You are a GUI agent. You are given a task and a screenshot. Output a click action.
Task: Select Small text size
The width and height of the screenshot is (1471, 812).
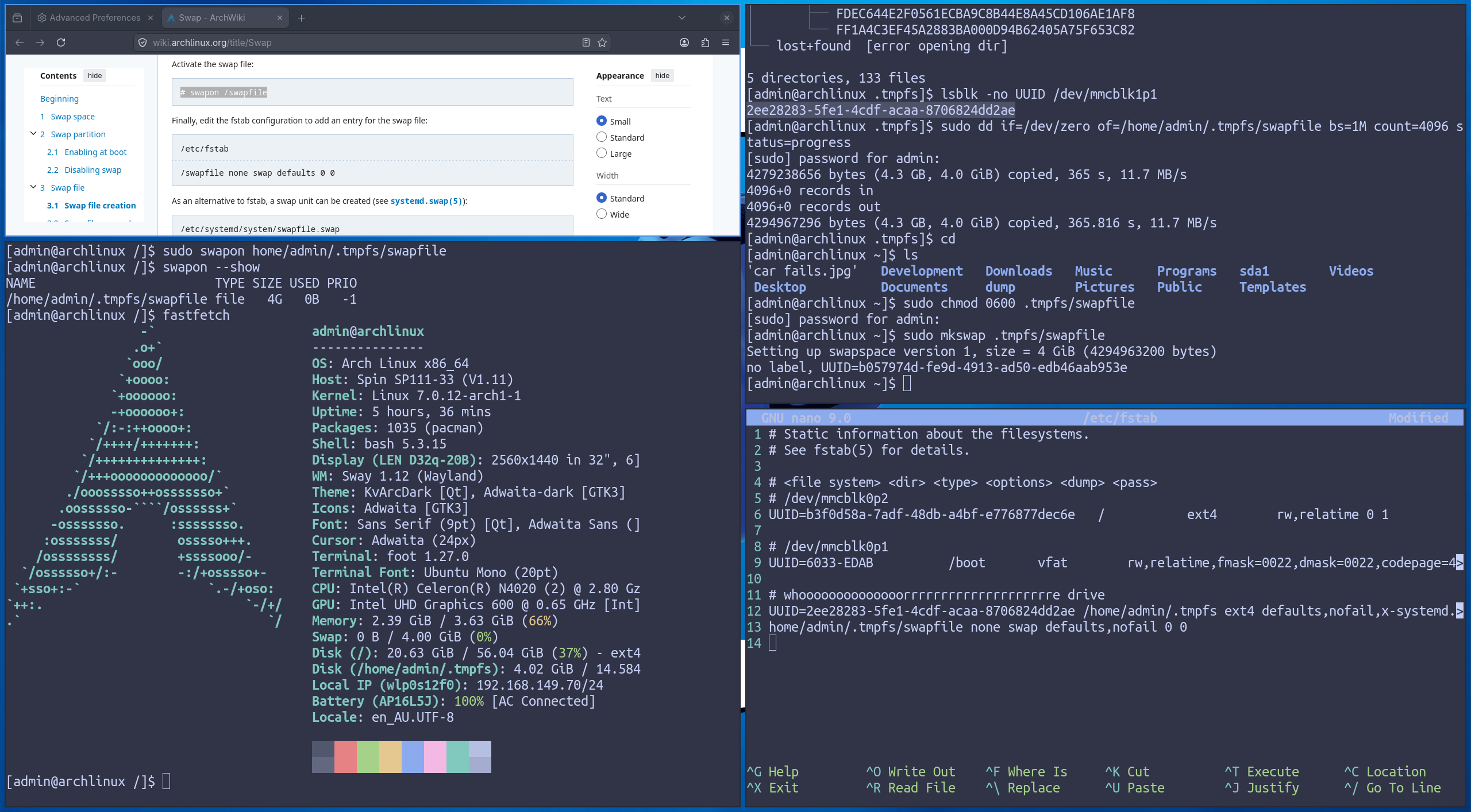click(602, 121)
